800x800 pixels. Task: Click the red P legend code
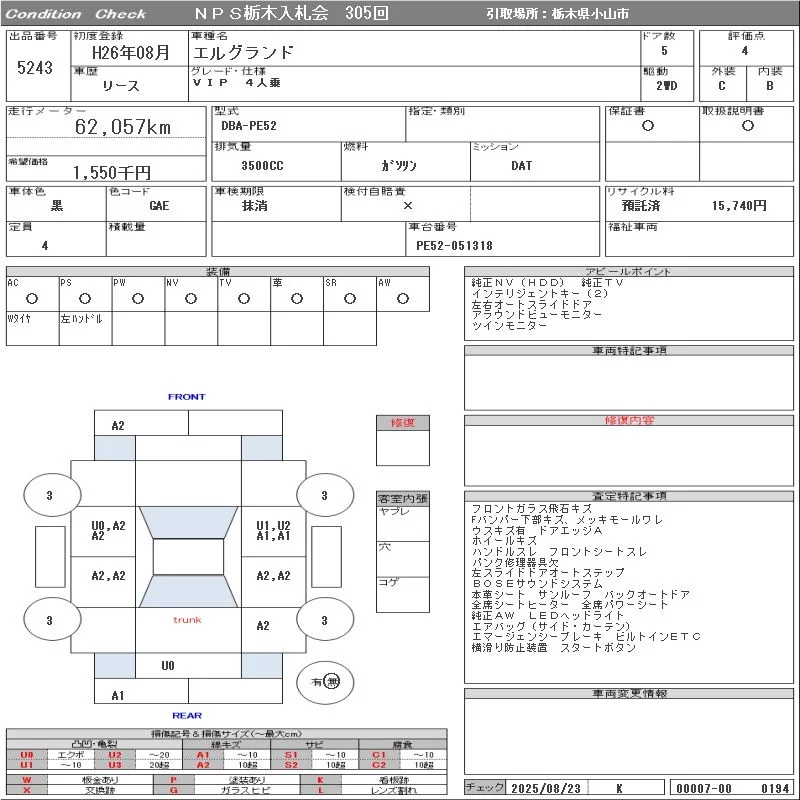pyautogui.click(x=173, y=780)
